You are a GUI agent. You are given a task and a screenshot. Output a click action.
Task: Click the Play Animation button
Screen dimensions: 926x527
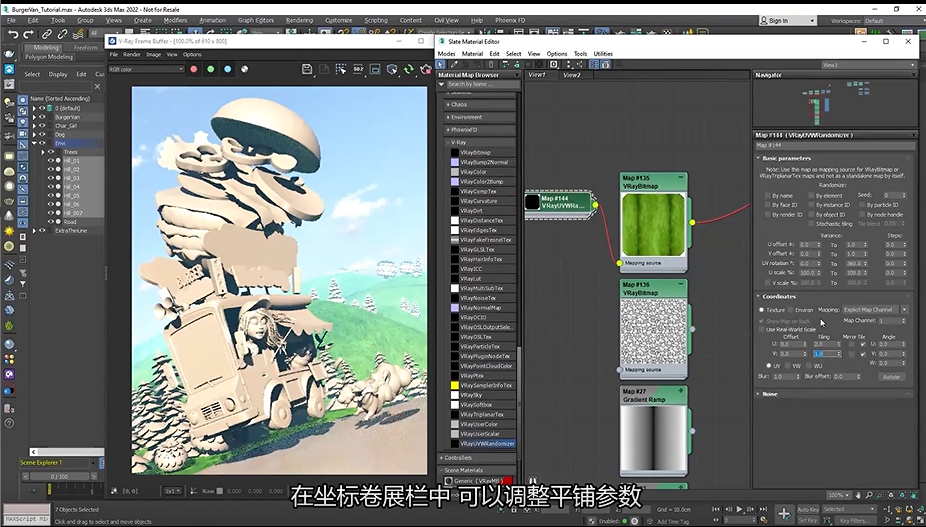[x=739, y=509]
